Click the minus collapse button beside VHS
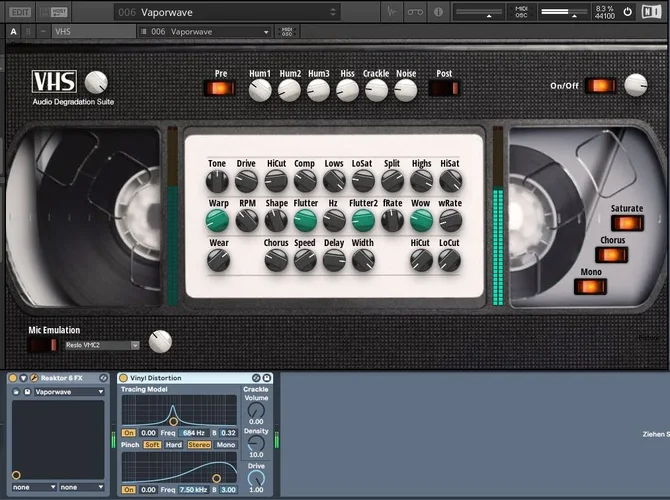 [43, 32]
